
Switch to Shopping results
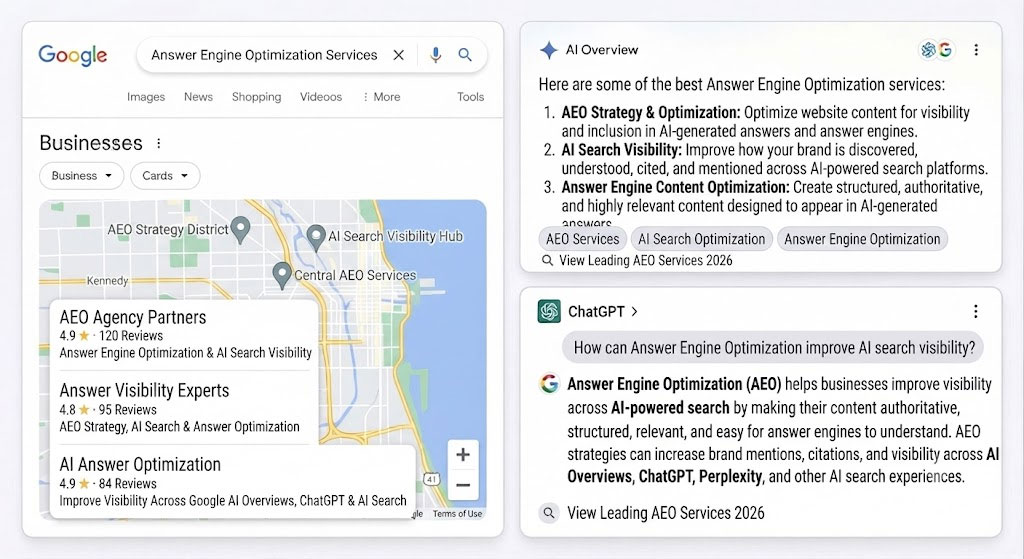click(x=256, y=97)
